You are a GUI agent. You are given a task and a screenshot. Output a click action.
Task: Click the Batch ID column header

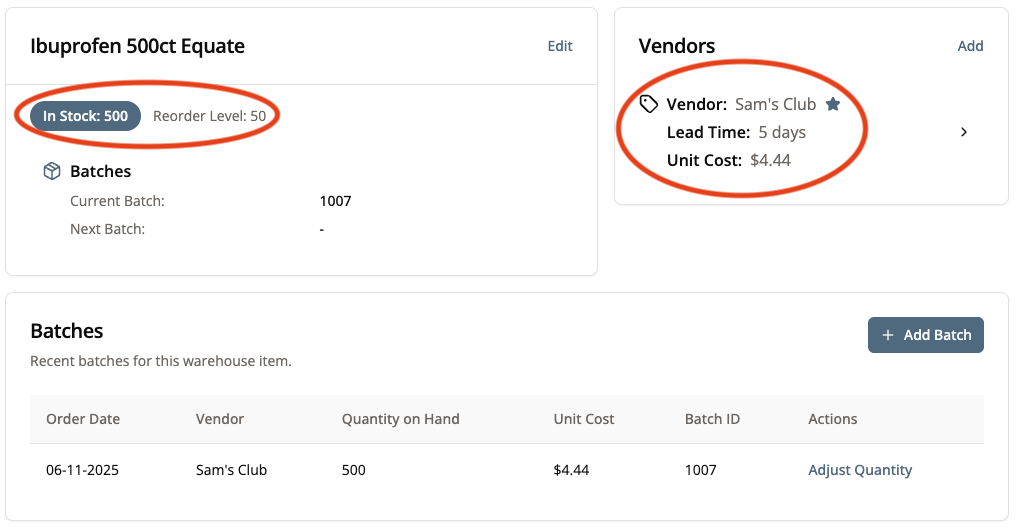click(712, 419)
